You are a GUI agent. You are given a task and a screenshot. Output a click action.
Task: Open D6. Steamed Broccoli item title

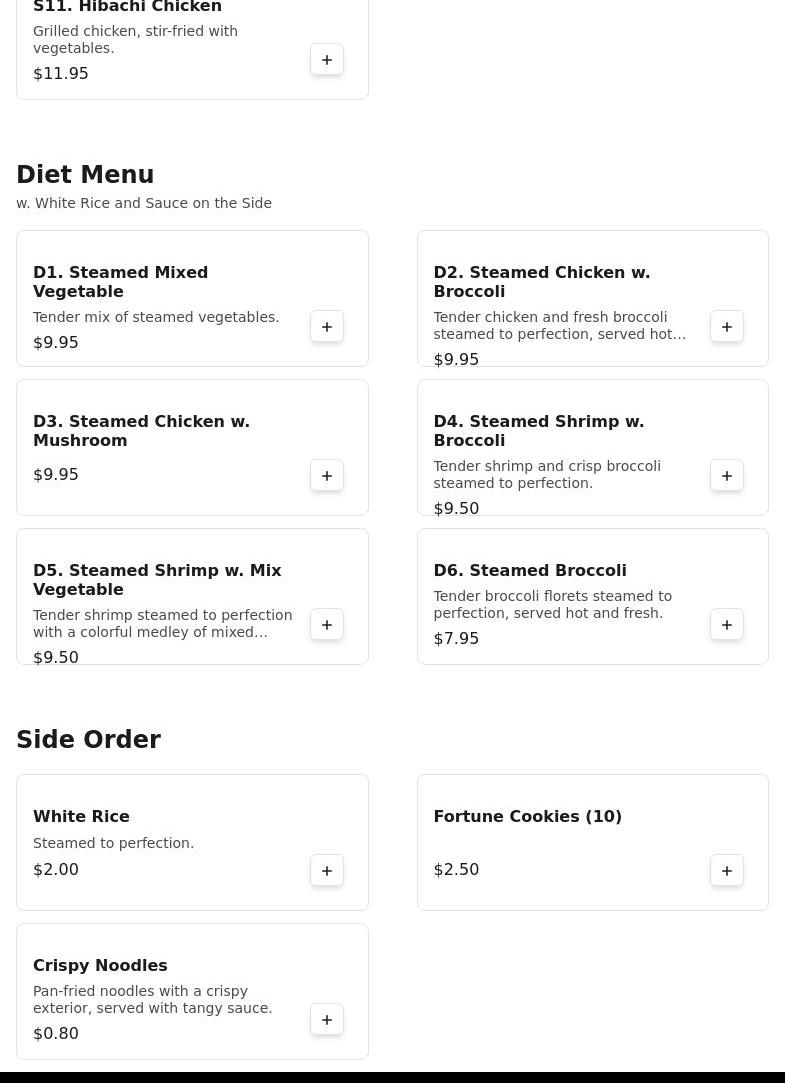coord(529,571)
